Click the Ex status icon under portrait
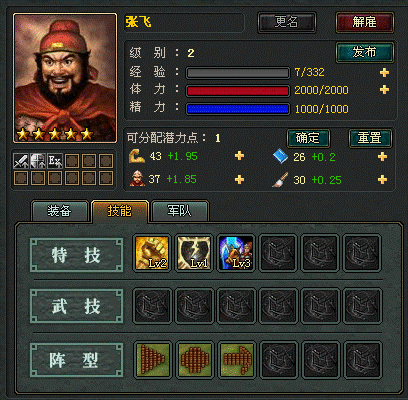Image resolution: width=408 pixels, height=400 pixels. click(55, 161)
